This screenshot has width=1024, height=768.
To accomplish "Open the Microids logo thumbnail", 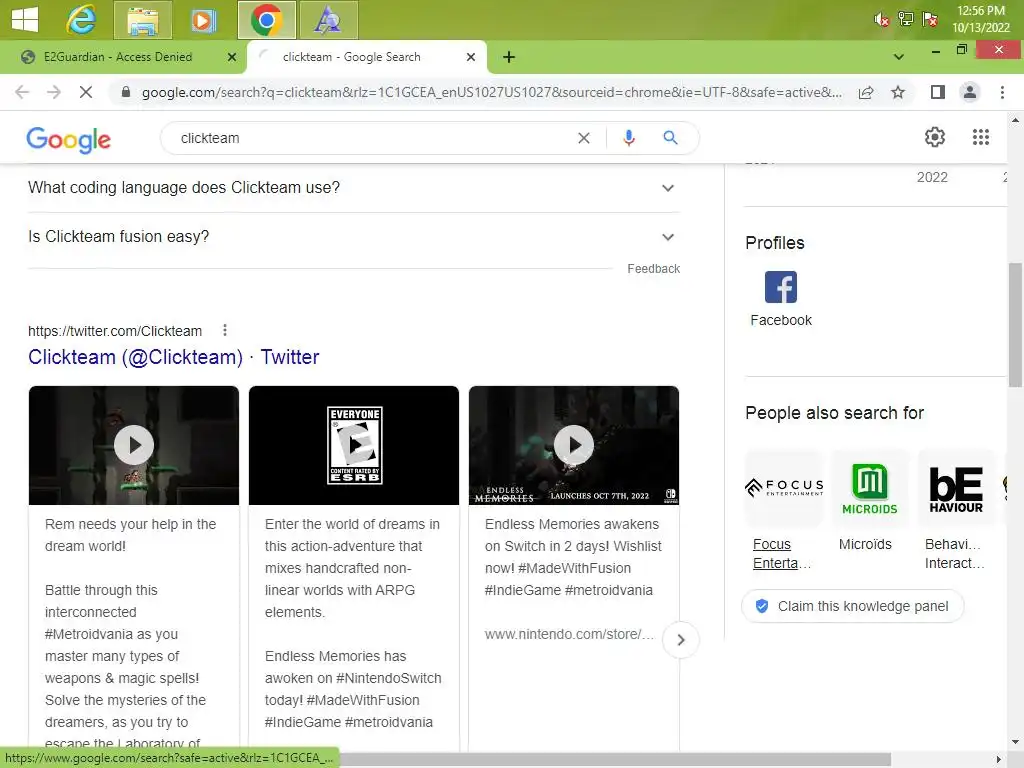I will pos(869,488).
